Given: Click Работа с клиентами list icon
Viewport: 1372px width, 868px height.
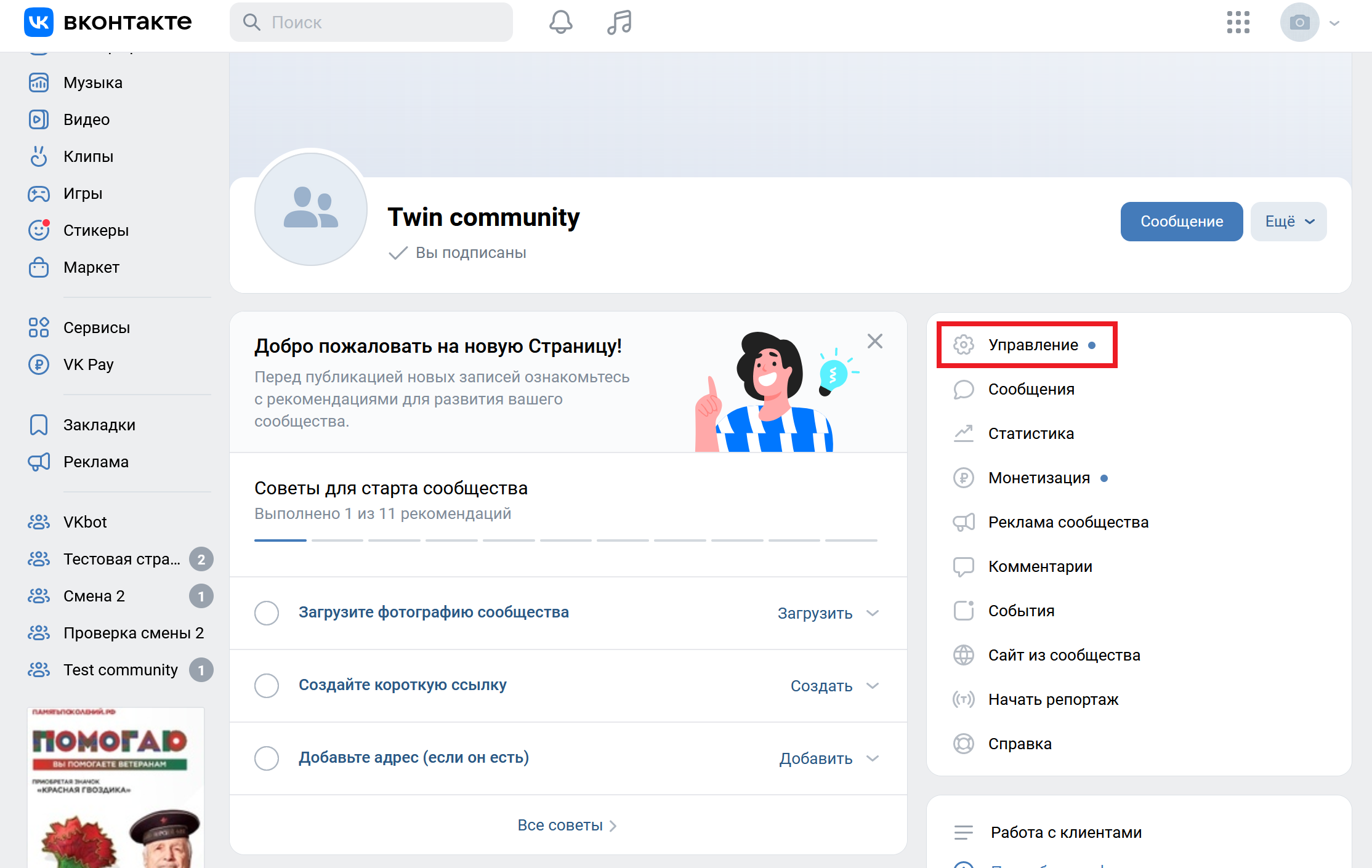Looking at the screenshot, I should pyautogui.click(x=964, y=832).
